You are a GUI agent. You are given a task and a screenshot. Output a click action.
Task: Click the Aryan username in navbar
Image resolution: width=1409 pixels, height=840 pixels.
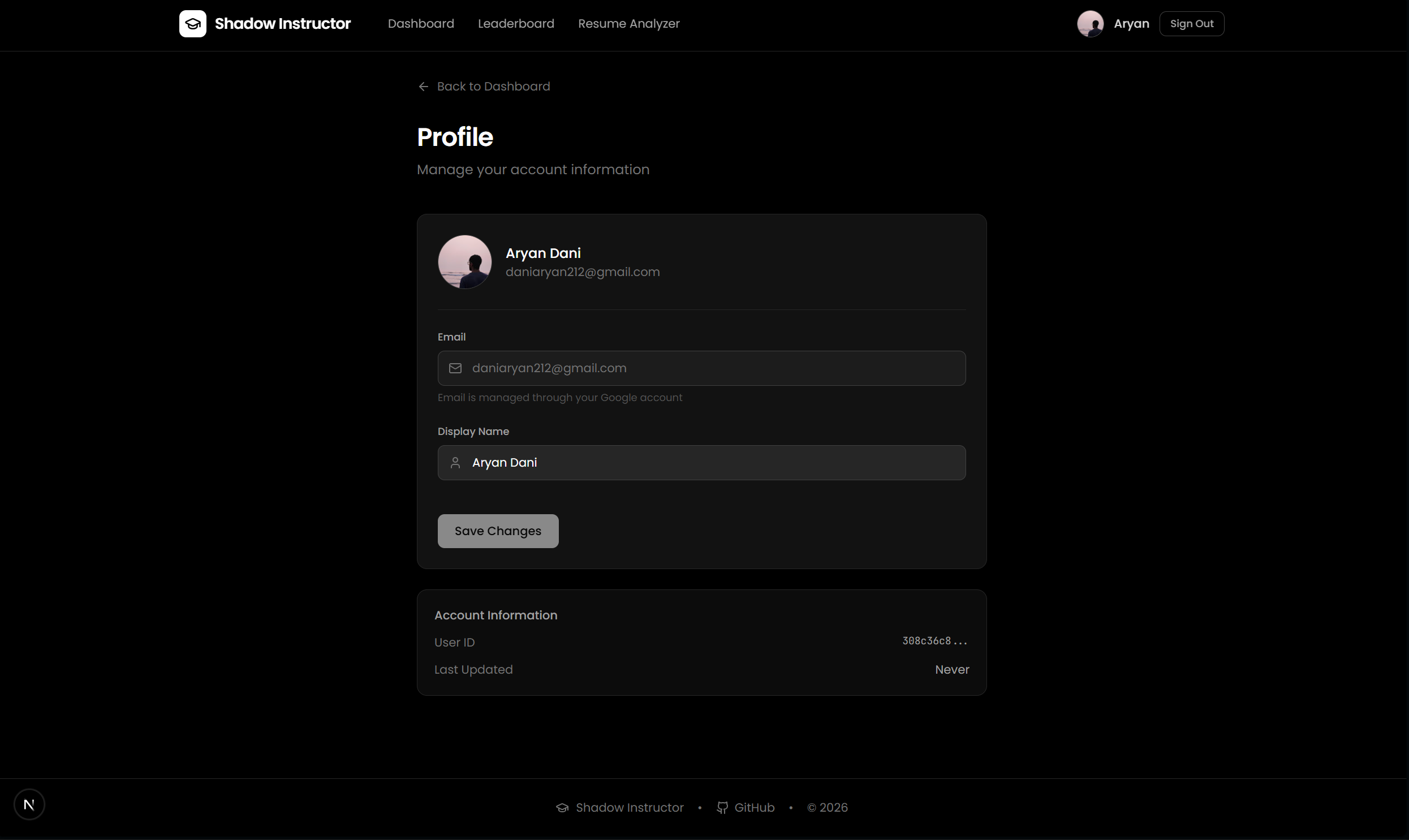(1131, 24)
